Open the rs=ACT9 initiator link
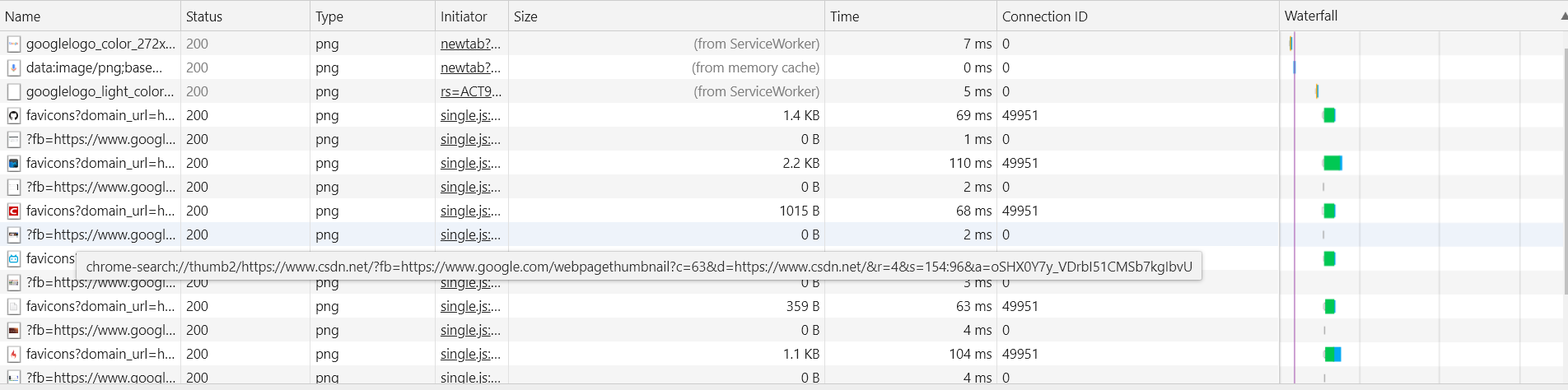 [470, 92]
